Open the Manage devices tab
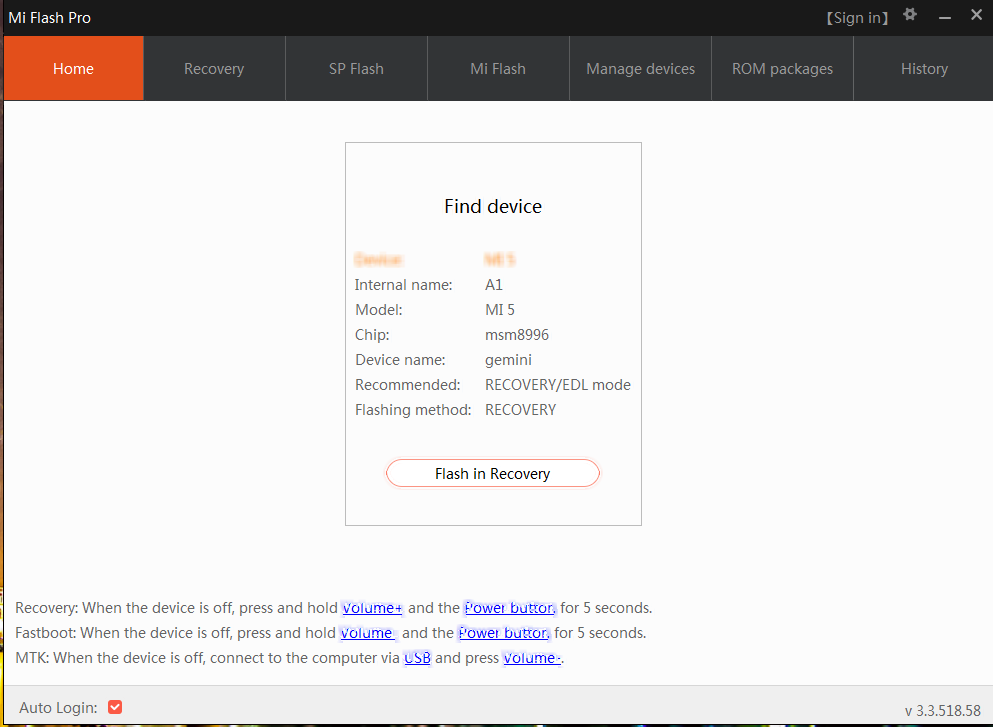Screen dimensions: 993x727 click(640, 68)
